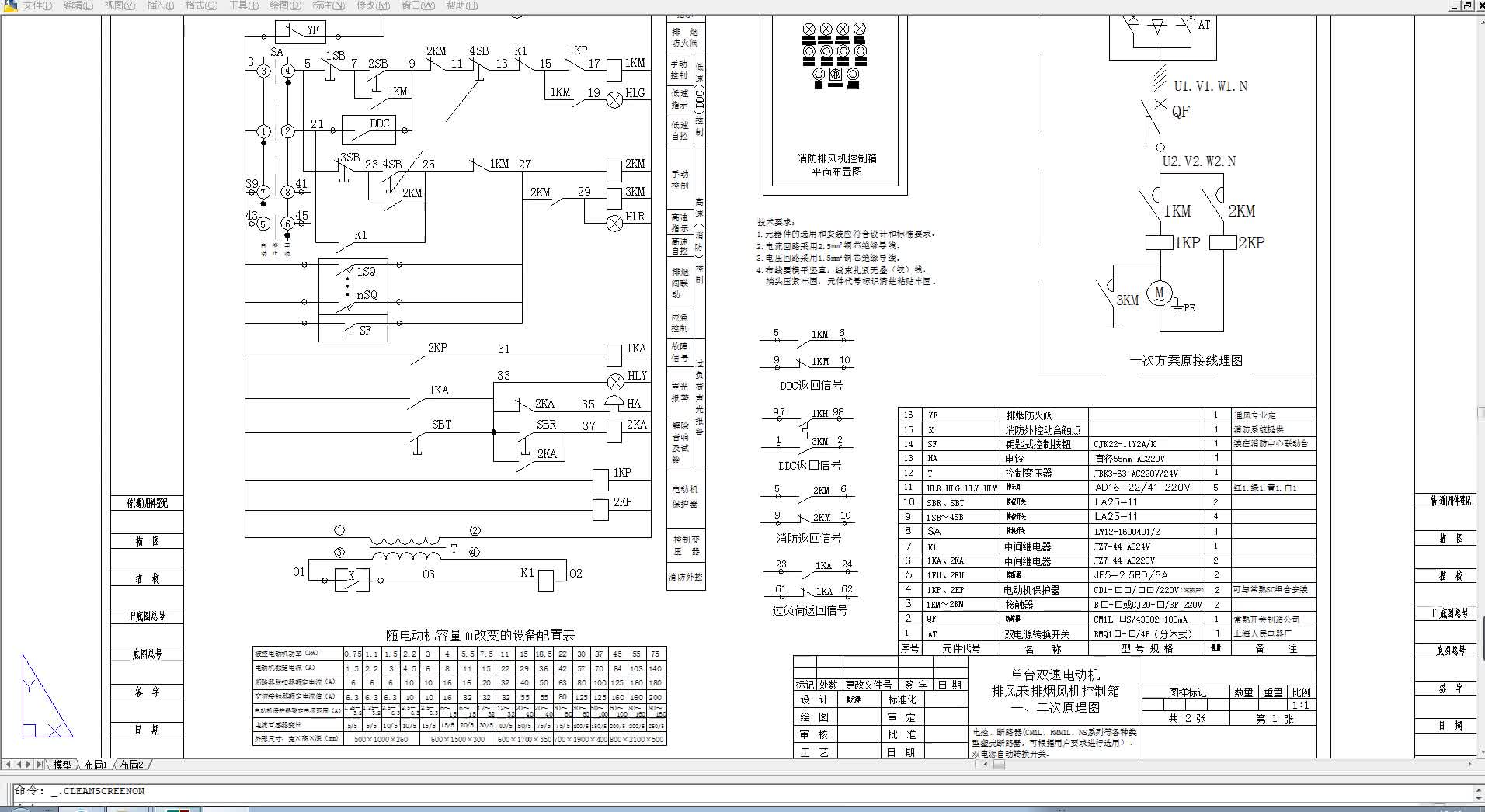Click the 1KA coil box at wire 31
Viewport: 1485px width, 812px height.
click(614, 356)
